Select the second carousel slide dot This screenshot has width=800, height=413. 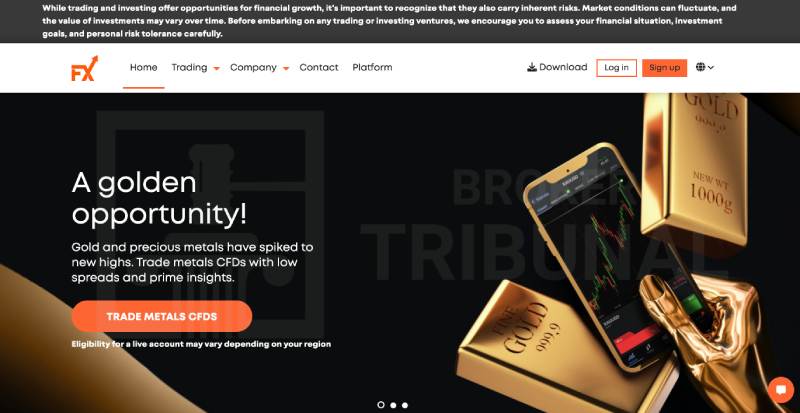pos(393,405)
